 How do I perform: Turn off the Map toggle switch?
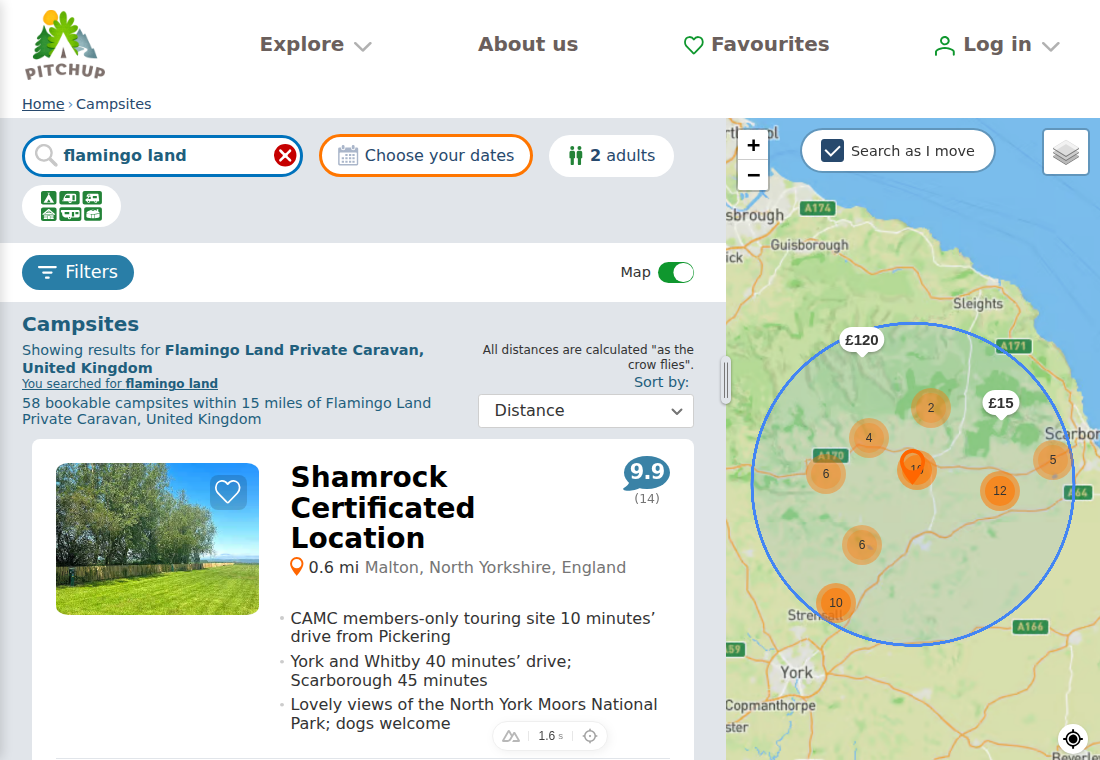(x=676, y=272)
